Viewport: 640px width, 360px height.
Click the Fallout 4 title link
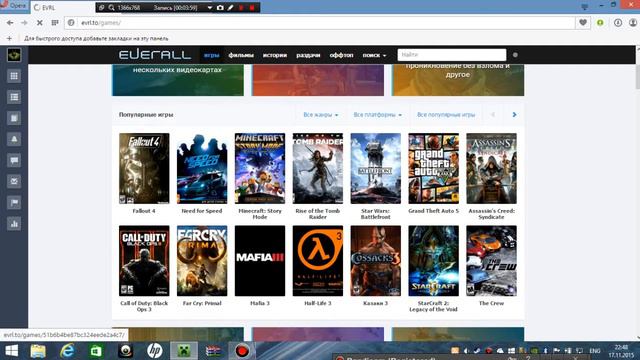click(x=144, y=211)
